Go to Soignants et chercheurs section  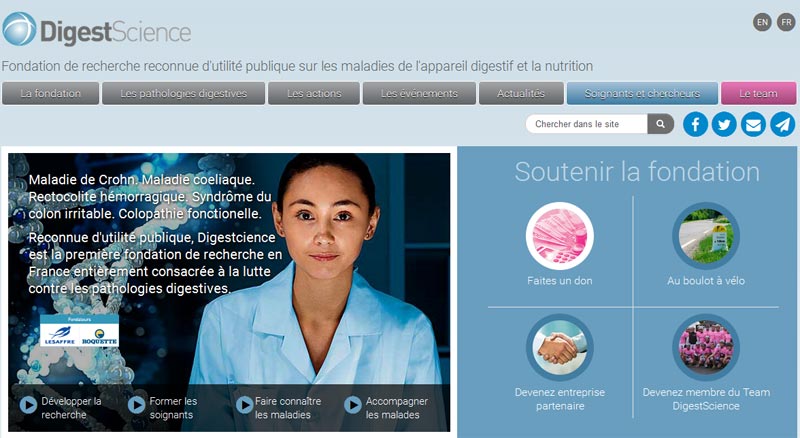pyautogui.click(x=642, y=93)
